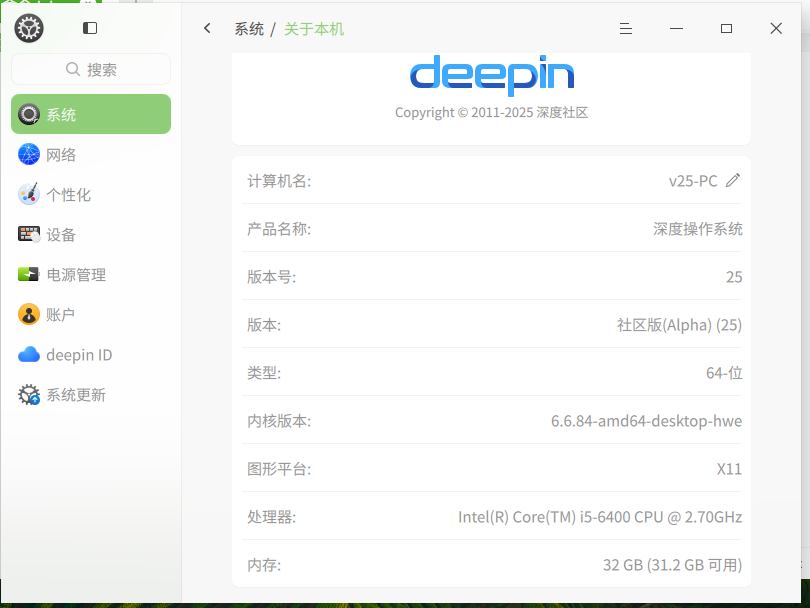Click the Personalization paintbrush icon

(29, 194)
